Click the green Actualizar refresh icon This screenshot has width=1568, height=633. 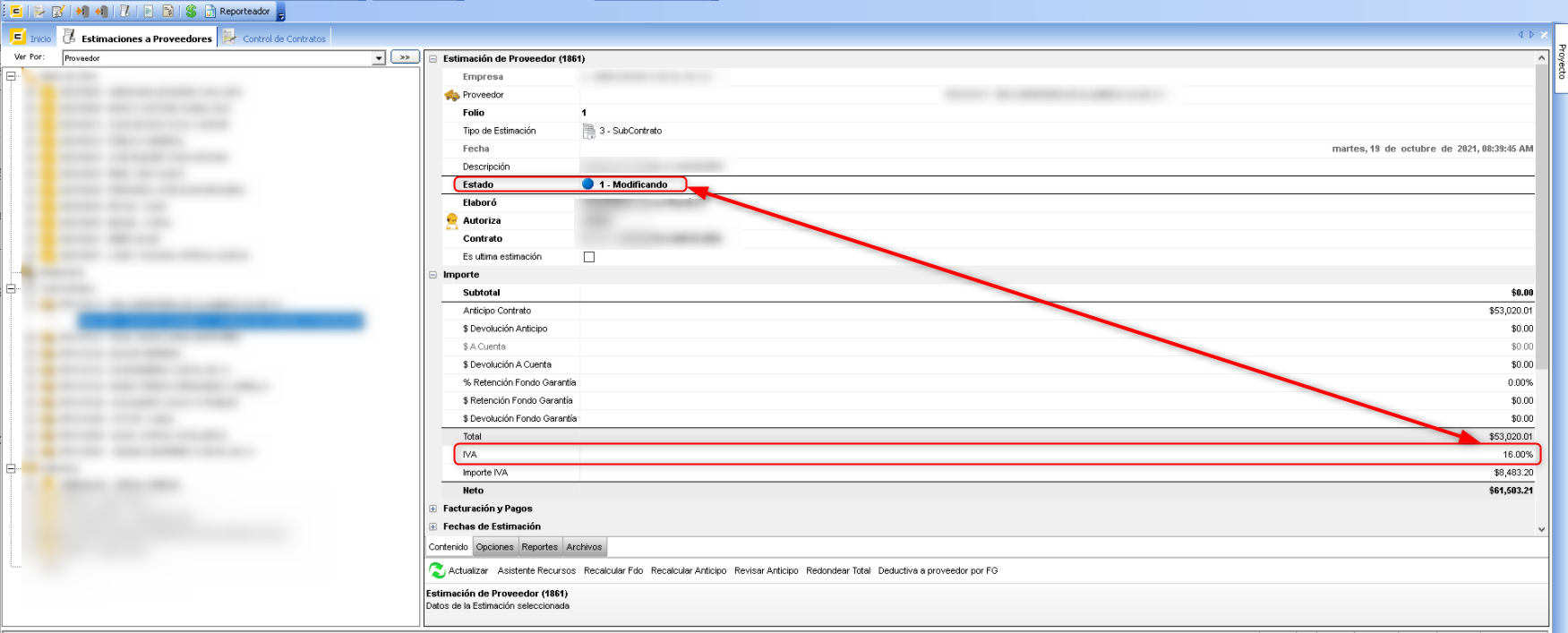[437, 570]
